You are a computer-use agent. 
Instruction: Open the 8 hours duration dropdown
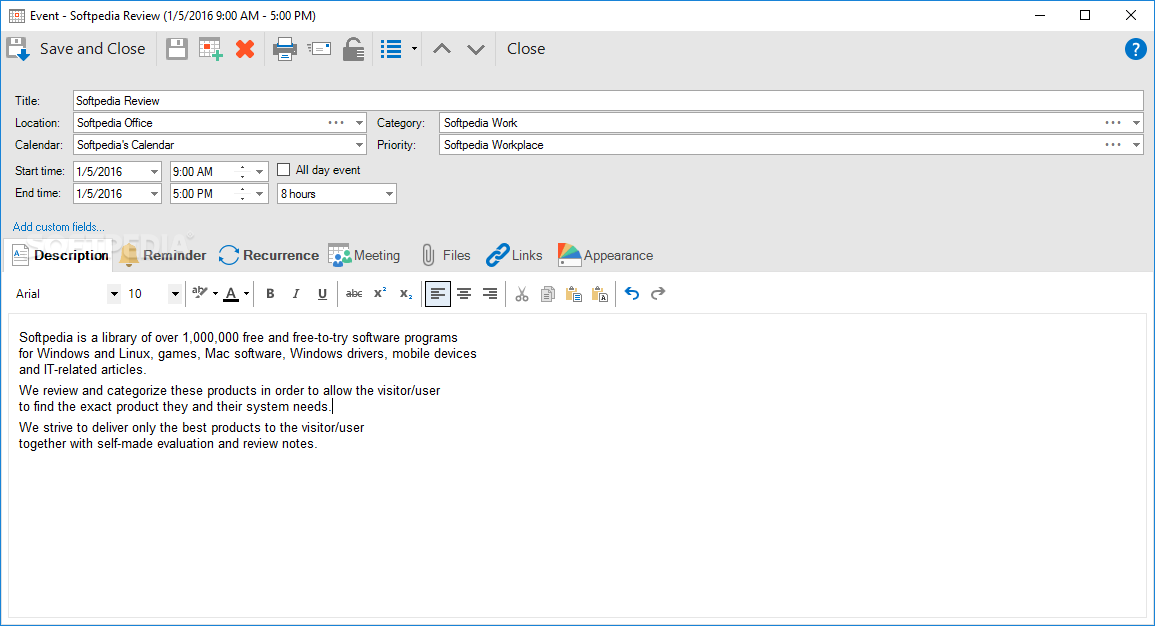(389, 194)
